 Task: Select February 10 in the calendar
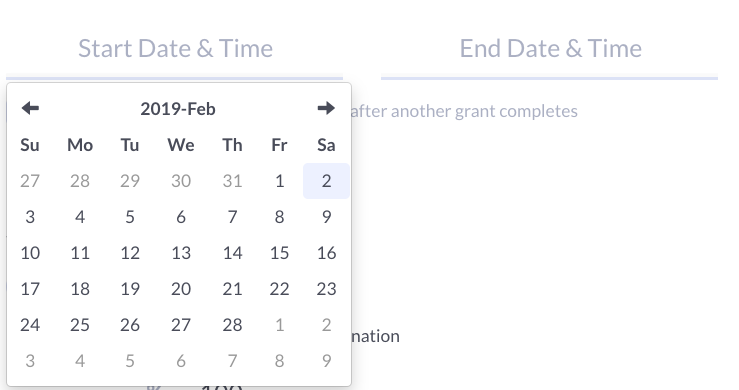click(x=30, y=253)
